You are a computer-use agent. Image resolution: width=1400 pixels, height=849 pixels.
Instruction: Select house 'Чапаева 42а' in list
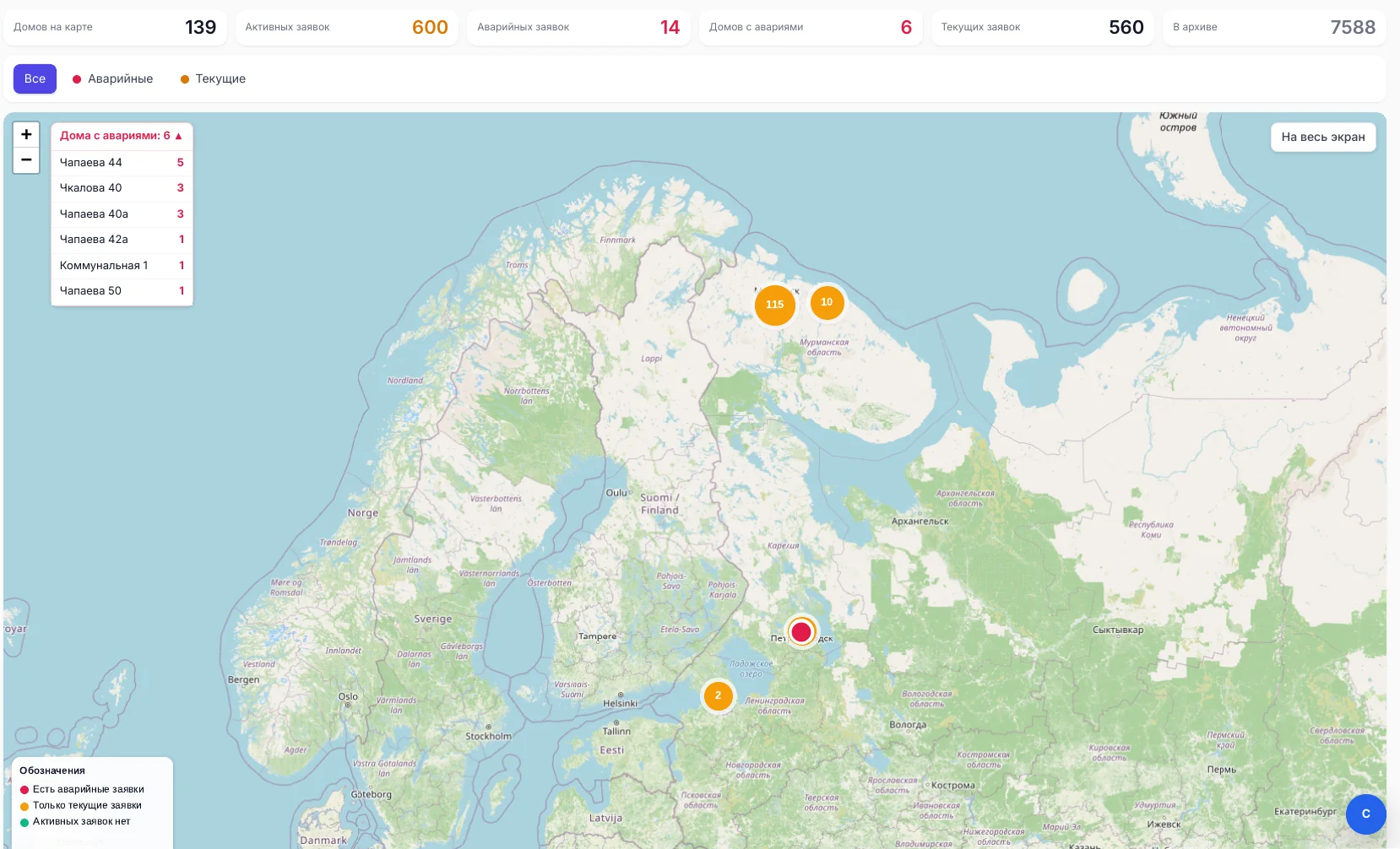(122, 240)
